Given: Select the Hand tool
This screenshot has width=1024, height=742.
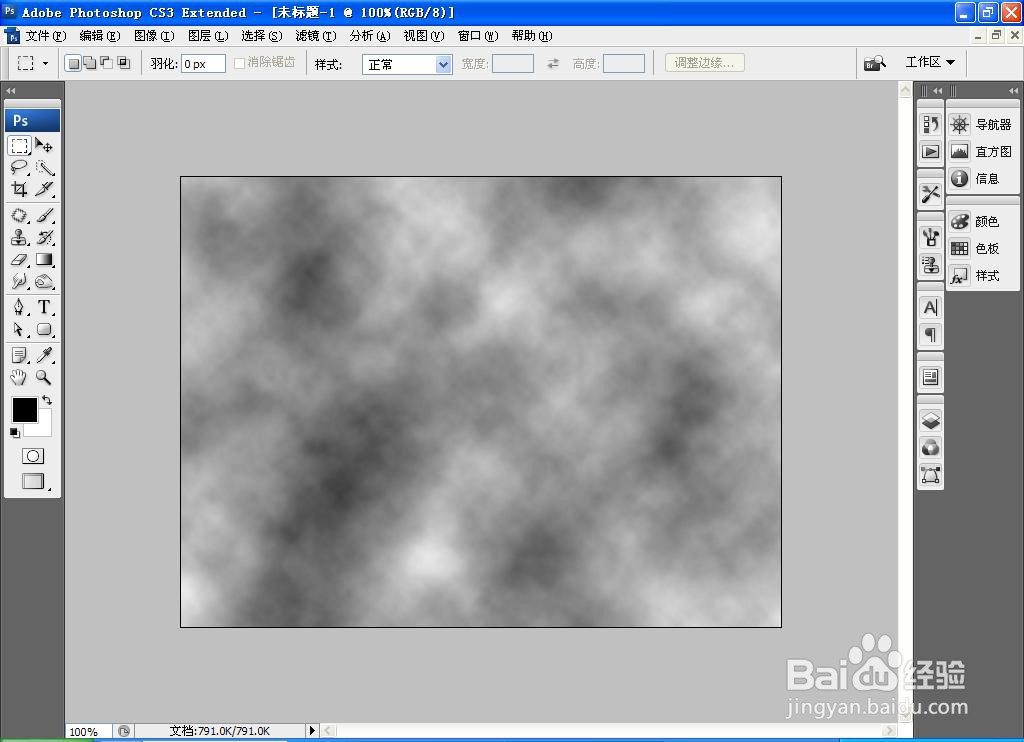Looking at the screenshot, I should (x=20, y=377).
